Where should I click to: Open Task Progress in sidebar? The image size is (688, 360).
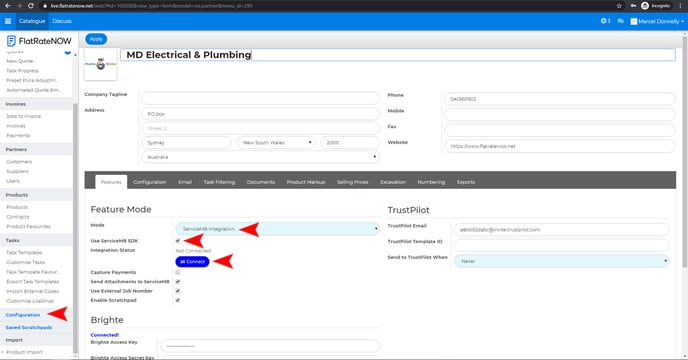click(x=22, y=71)
